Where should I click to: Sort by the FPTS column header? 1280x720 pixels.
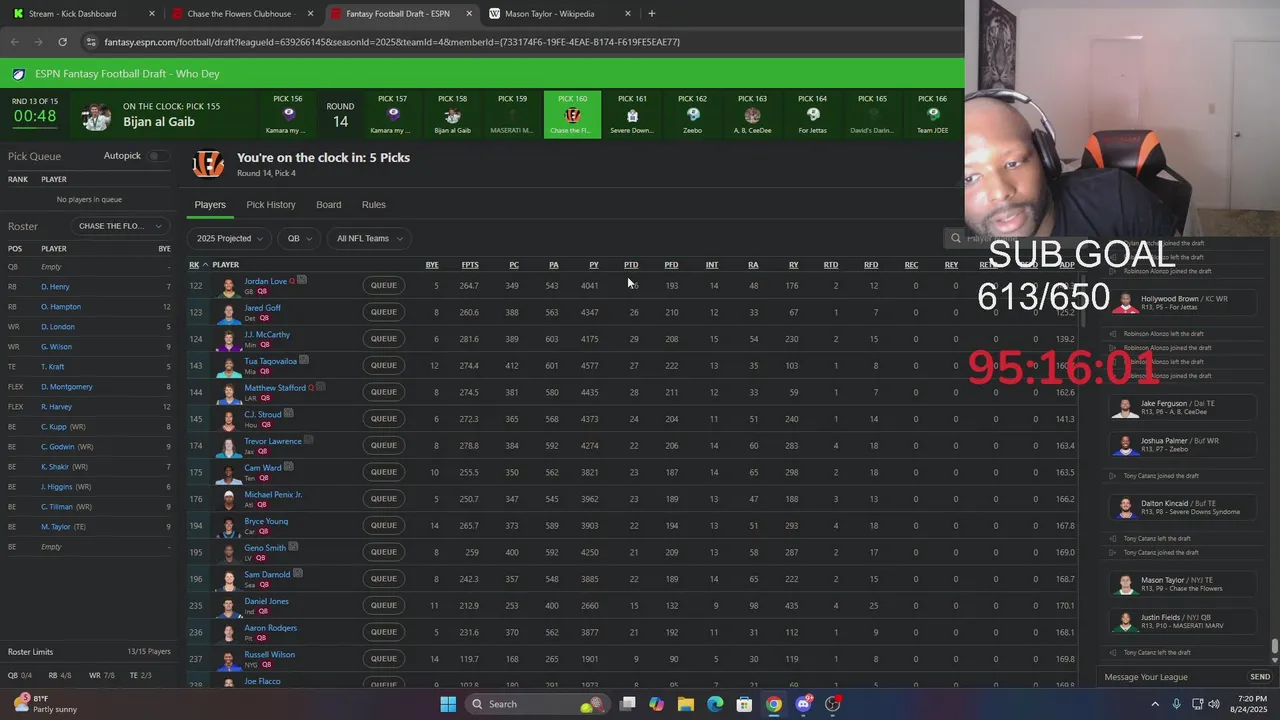tap(469, 265)
